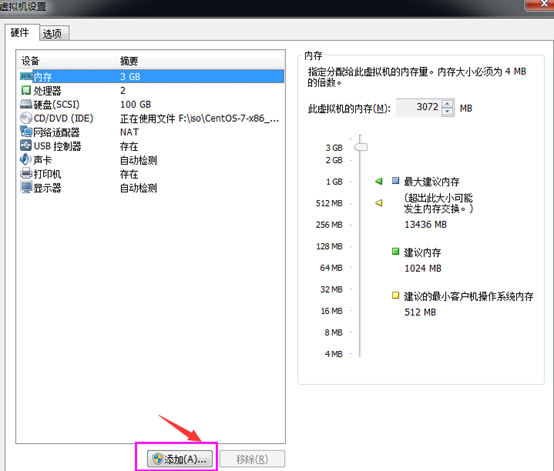Decrease memory with the spinner down arrow
This screenshot has width=554, height=471.
point(448,112)
